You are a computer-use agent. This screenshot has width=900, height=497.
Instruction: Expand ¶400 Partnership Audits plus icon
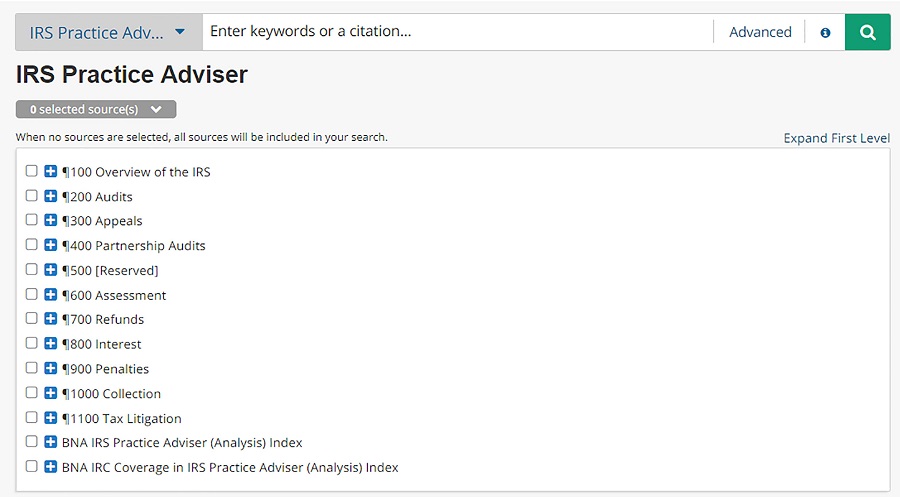click(51, 245)
